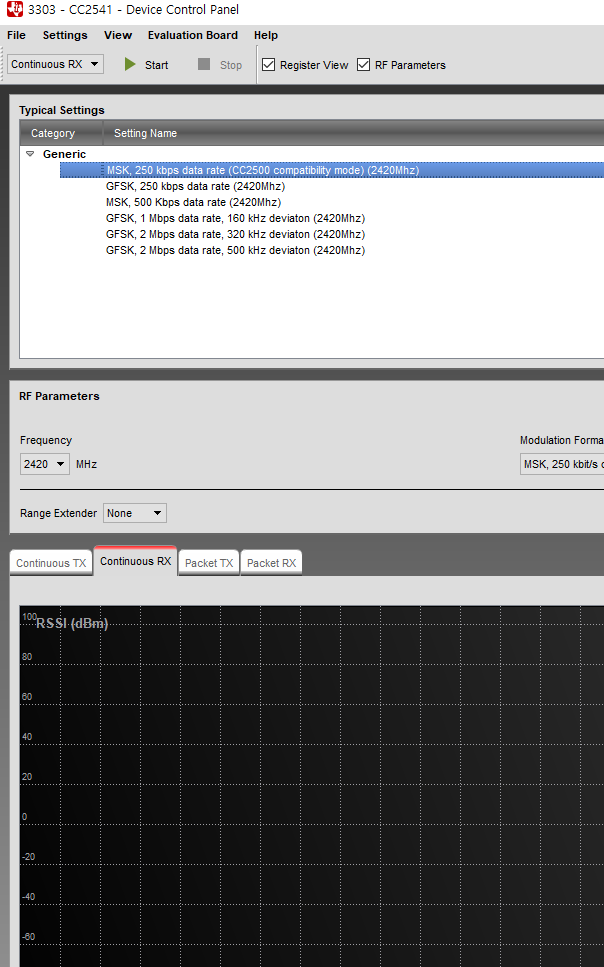Toggle the Register View checkbox

pyautogui.click(x=268, y=65)
